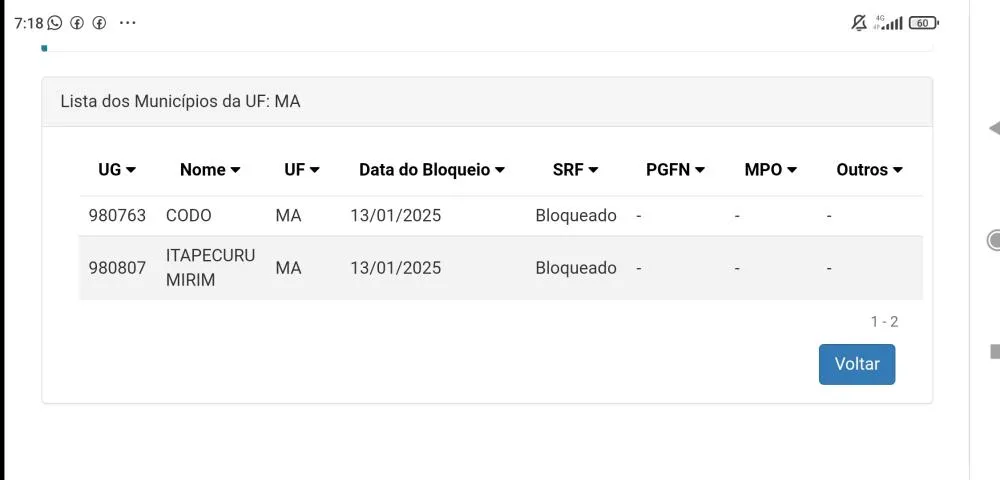Click the SRF column sort arrow
This screenshot has height=480, width=1000.
(x=594, y=170)
